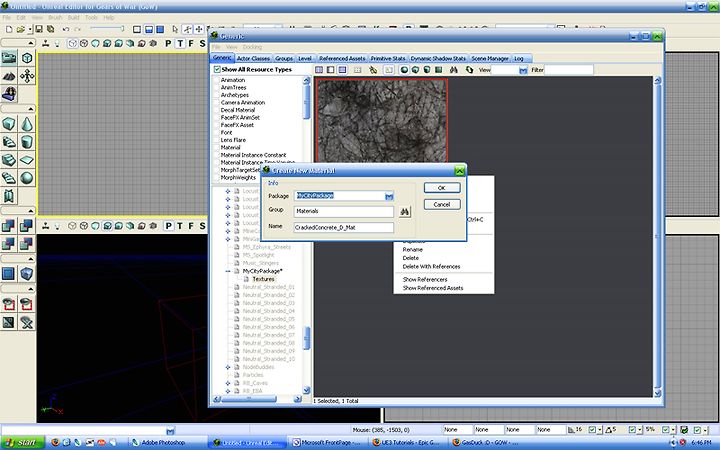
Task: Switch to the Actor Classes tab
Action: click(253, 58)
